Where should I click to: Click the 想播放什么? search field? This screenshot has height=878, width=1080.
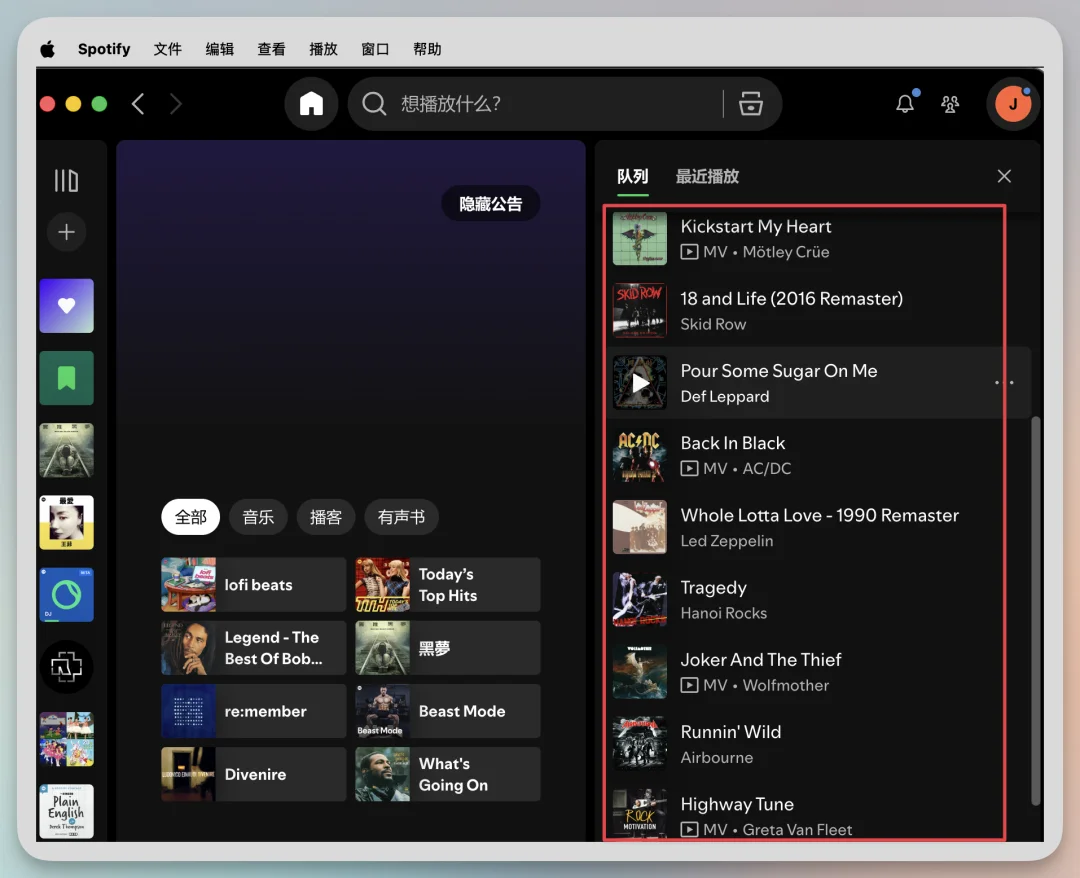pos(550,104)
